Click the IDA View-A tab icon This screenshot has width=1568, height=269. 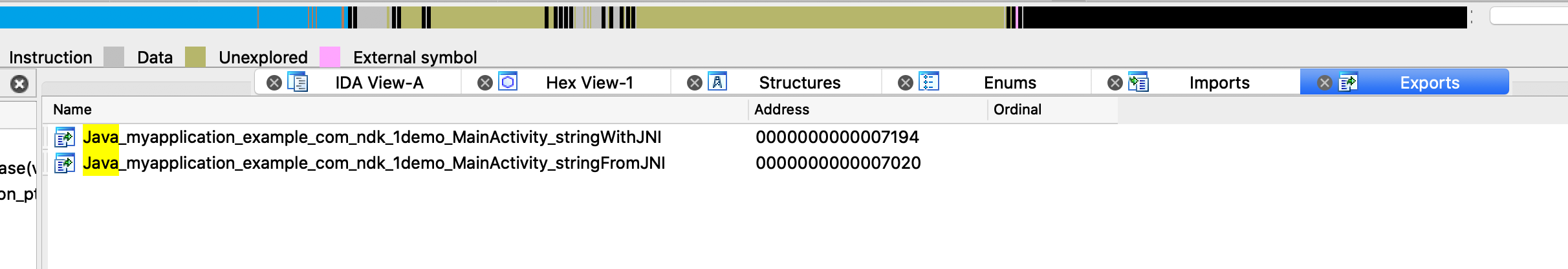pos(298,83)
